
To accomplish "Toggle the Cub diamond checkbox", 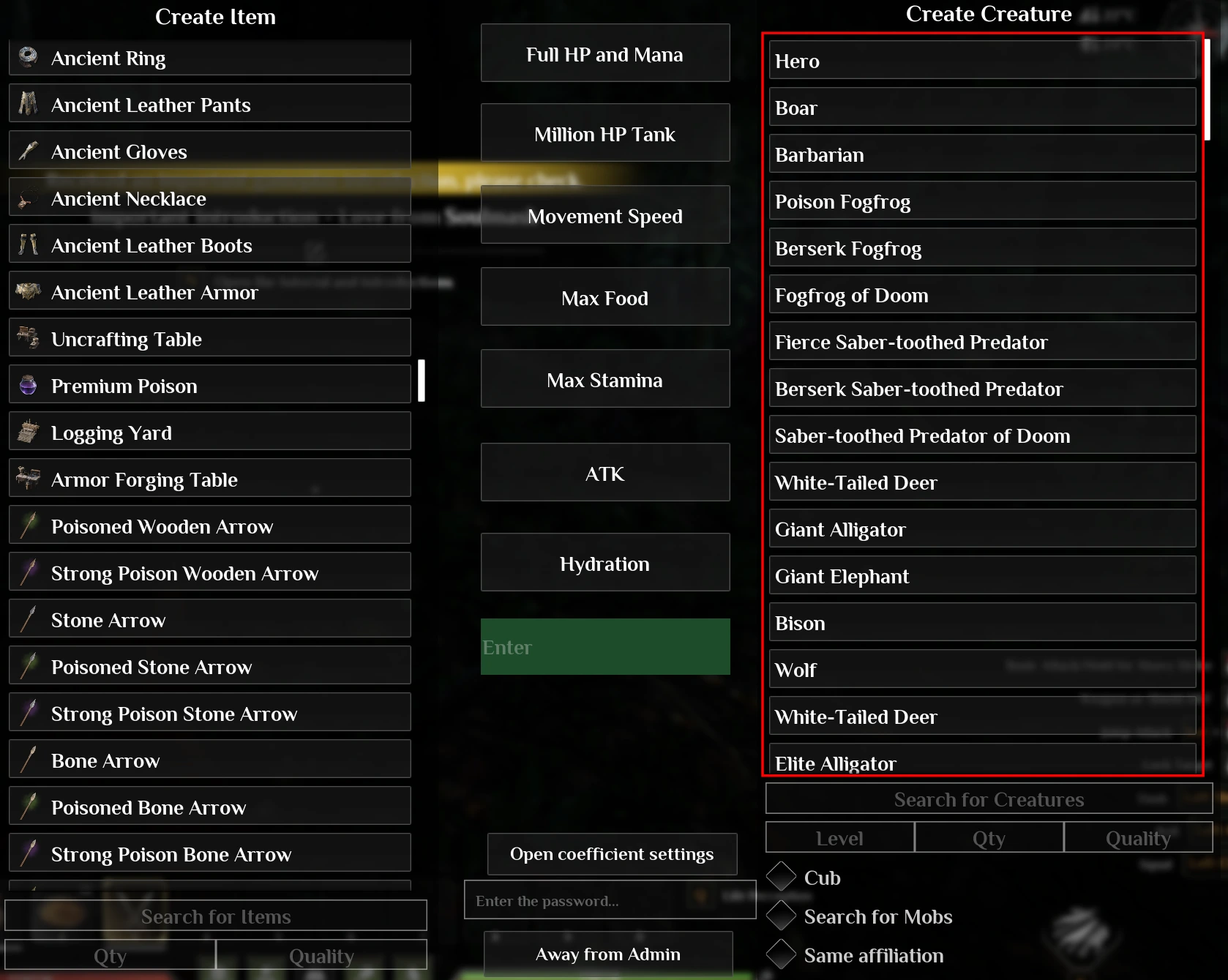I will (x=782, y=877).
